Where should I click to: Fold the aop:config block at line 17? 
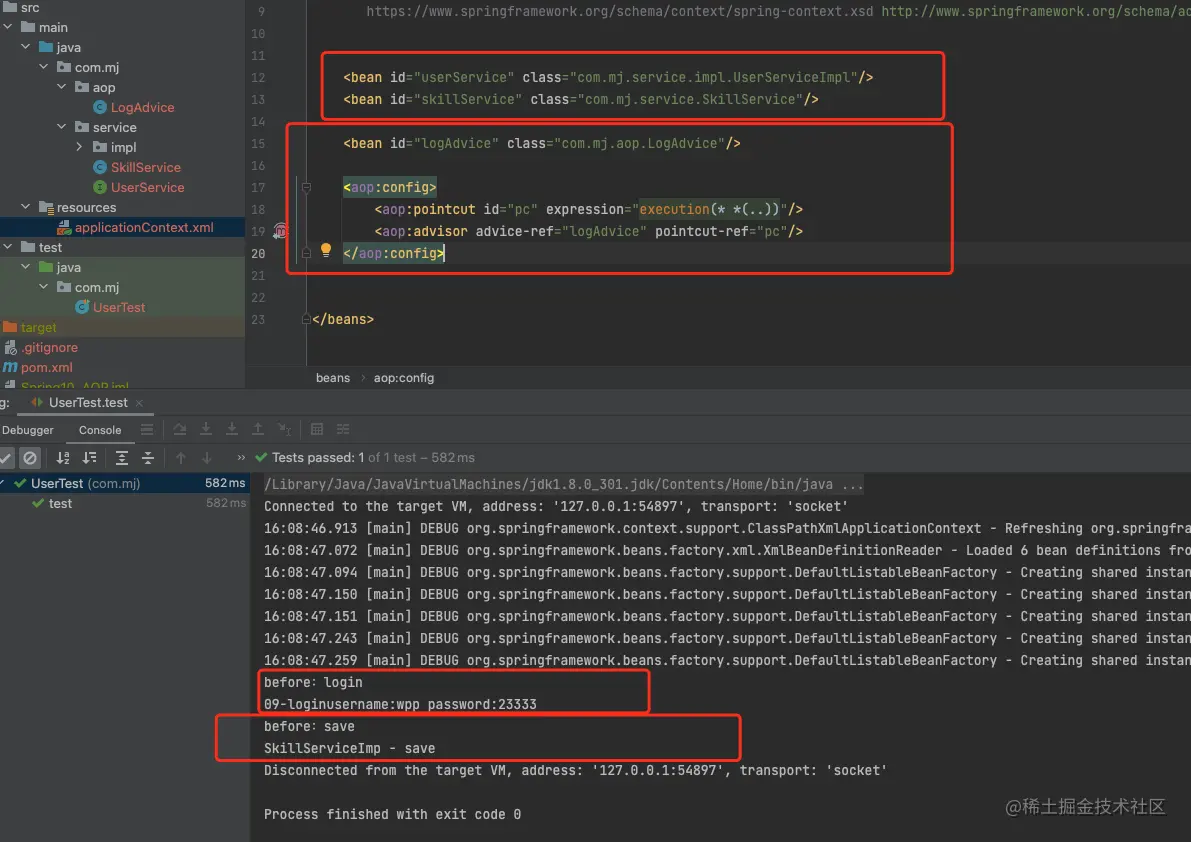click(306, 187)
